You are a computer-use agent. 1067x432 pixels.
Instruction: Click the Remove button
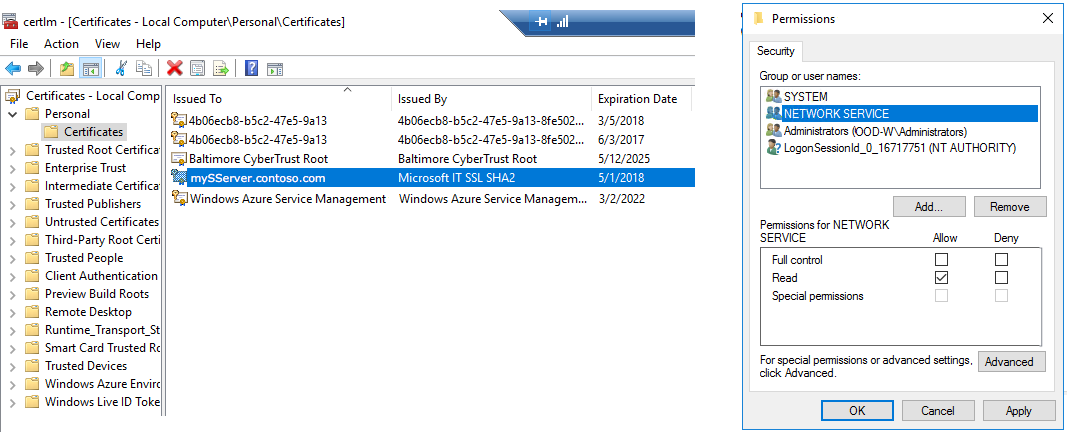[1010, 207]
